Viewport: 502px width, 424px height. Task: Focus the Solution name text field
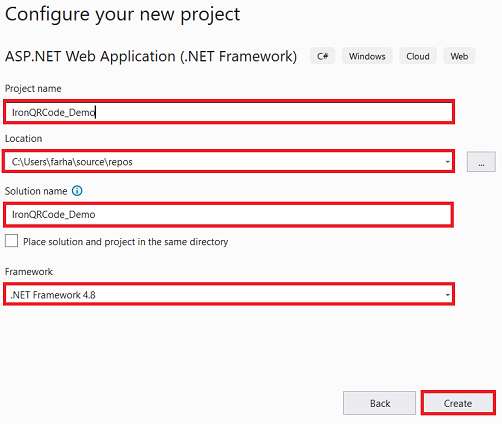click(x=229, y=214)
